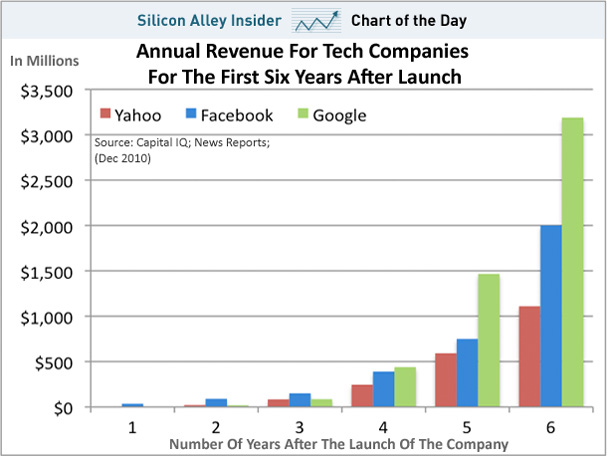
Task: Click the '$2,500' y-axis label
Action: tap(46, 182)
